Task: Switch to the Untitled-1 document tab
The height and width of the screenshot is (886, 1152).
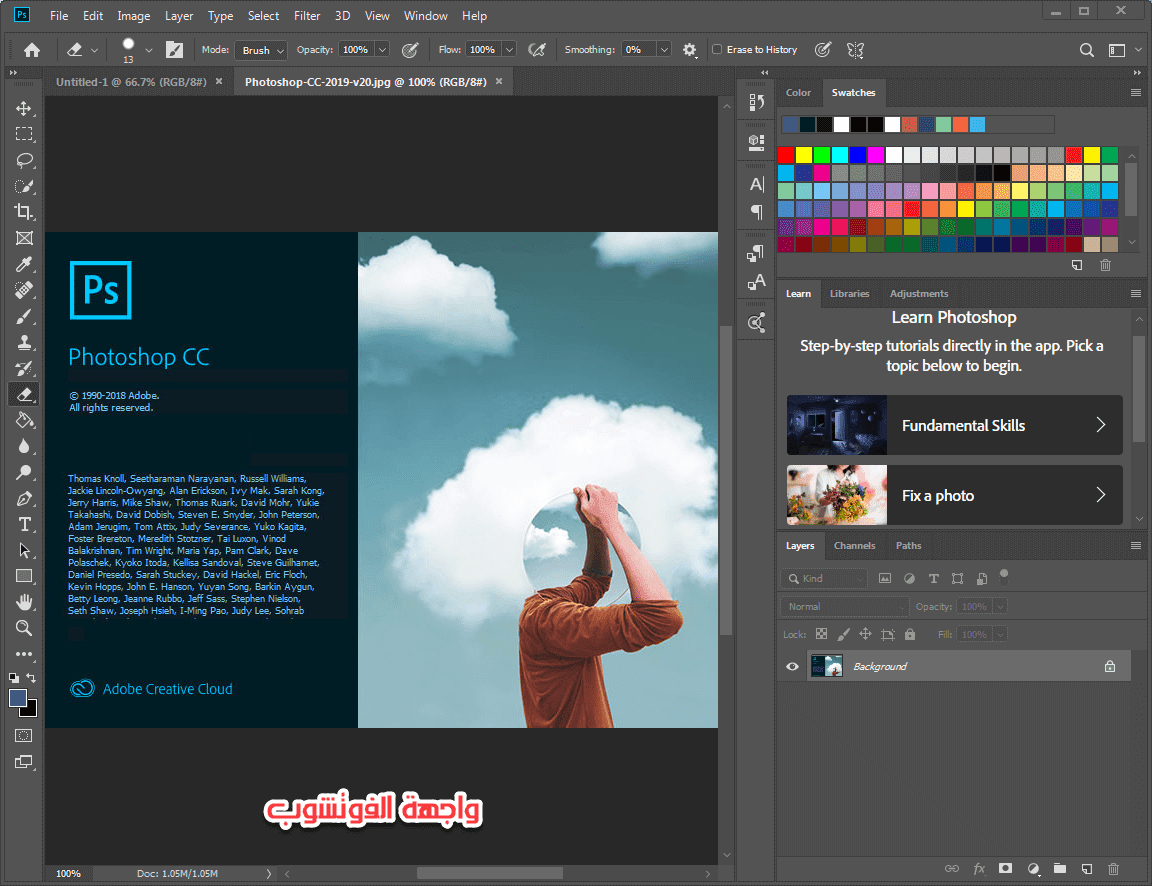Action: [131, 82]
